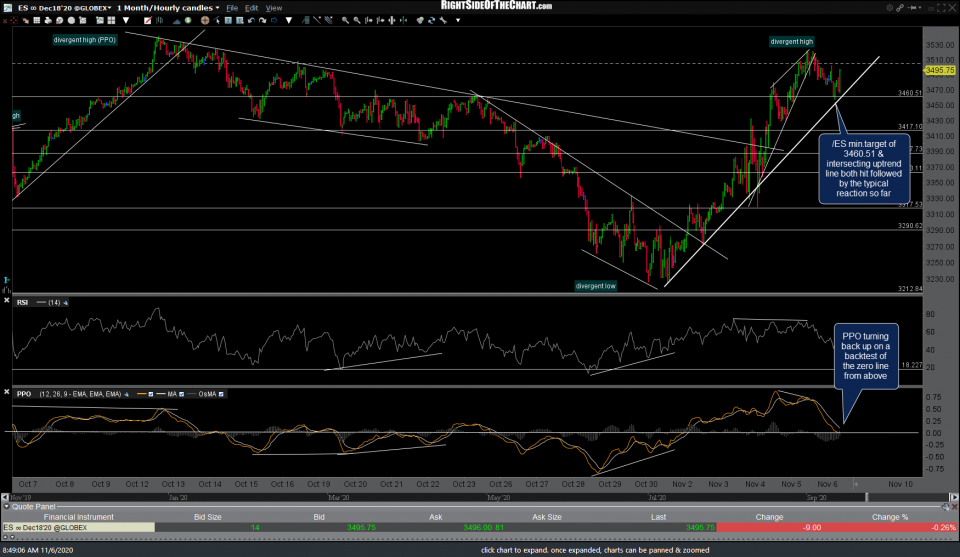Screen dimensions: 960x557
Task: Open the pushpin dropdown arrow
Action: pyautogui.click(x=920, y=7)
